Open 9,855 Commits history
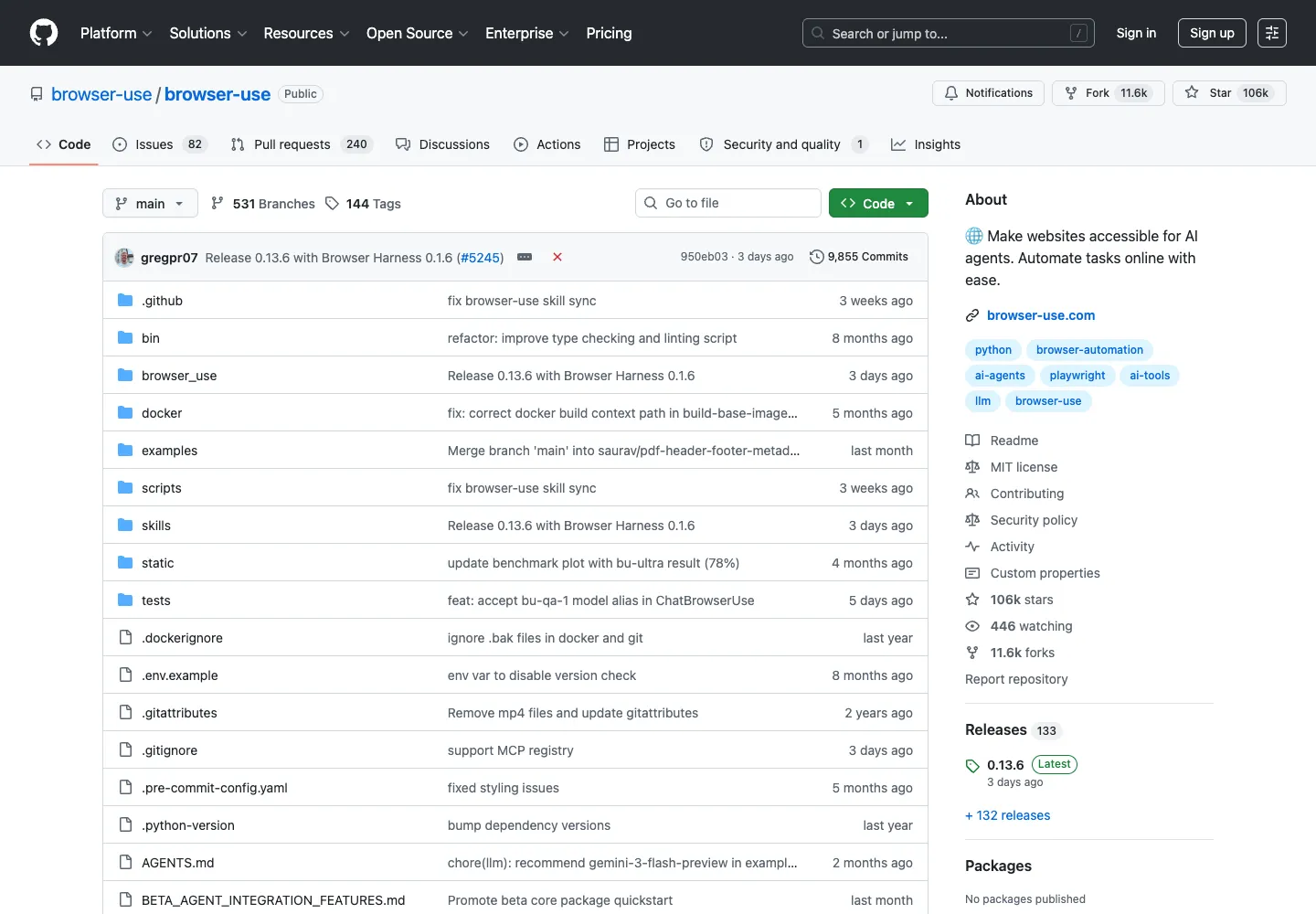This screenshot has height=914, width=1316. pyautogui.click(x=859, y=257)
